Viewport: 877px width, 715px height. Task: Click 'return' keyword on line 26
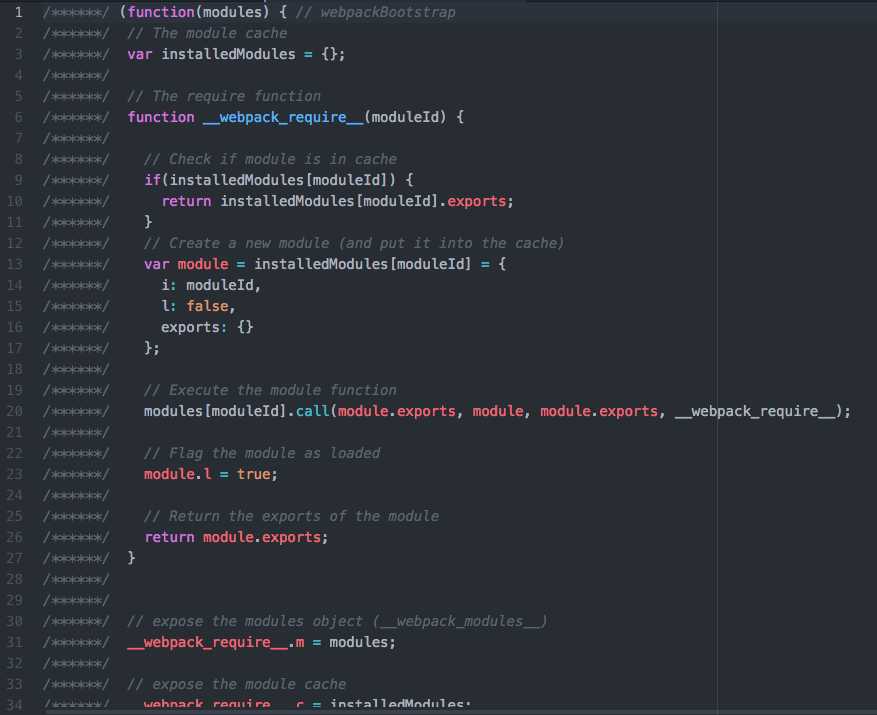coord(169,537)
